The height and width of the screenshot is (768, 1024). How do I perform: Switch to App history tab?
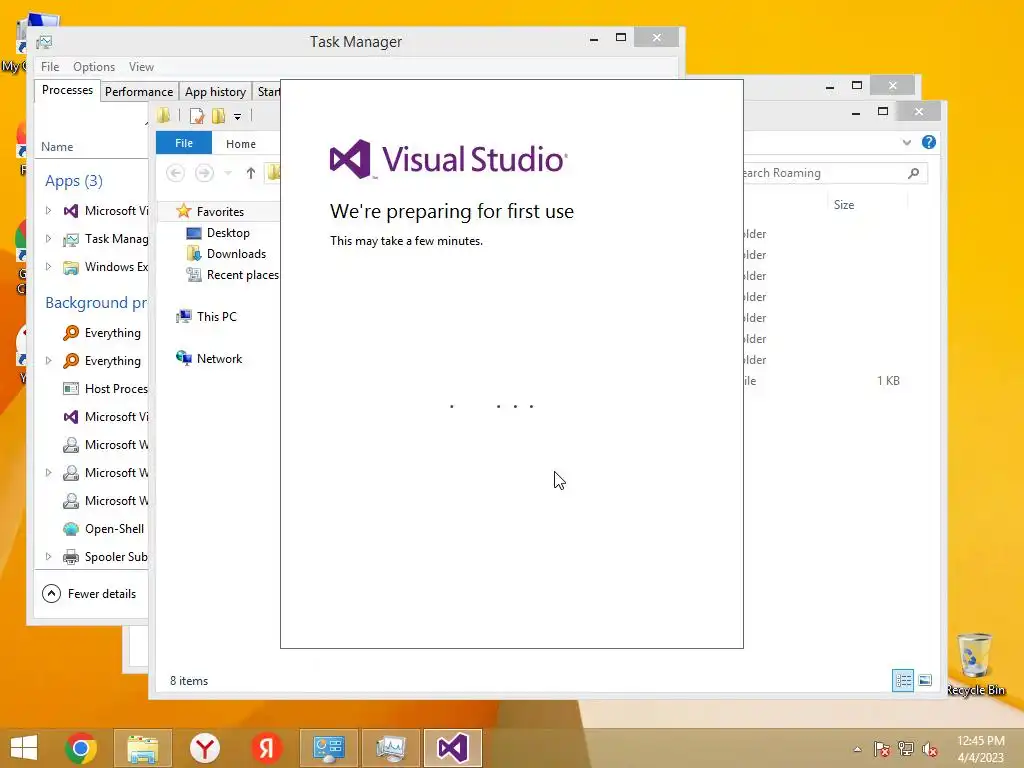click(x=216, y=91)
